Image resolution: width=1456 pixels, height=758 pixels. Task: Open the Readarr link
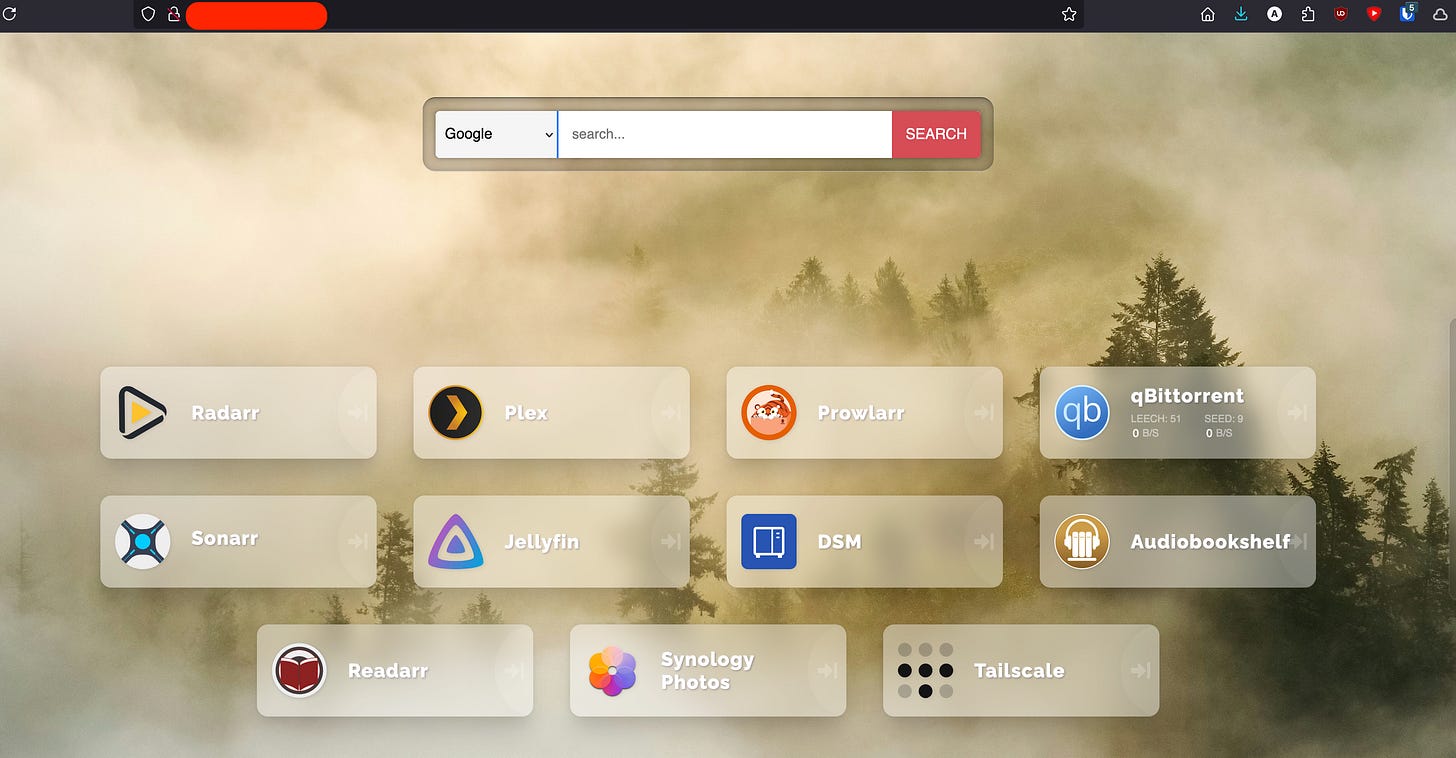coord(388,670)
